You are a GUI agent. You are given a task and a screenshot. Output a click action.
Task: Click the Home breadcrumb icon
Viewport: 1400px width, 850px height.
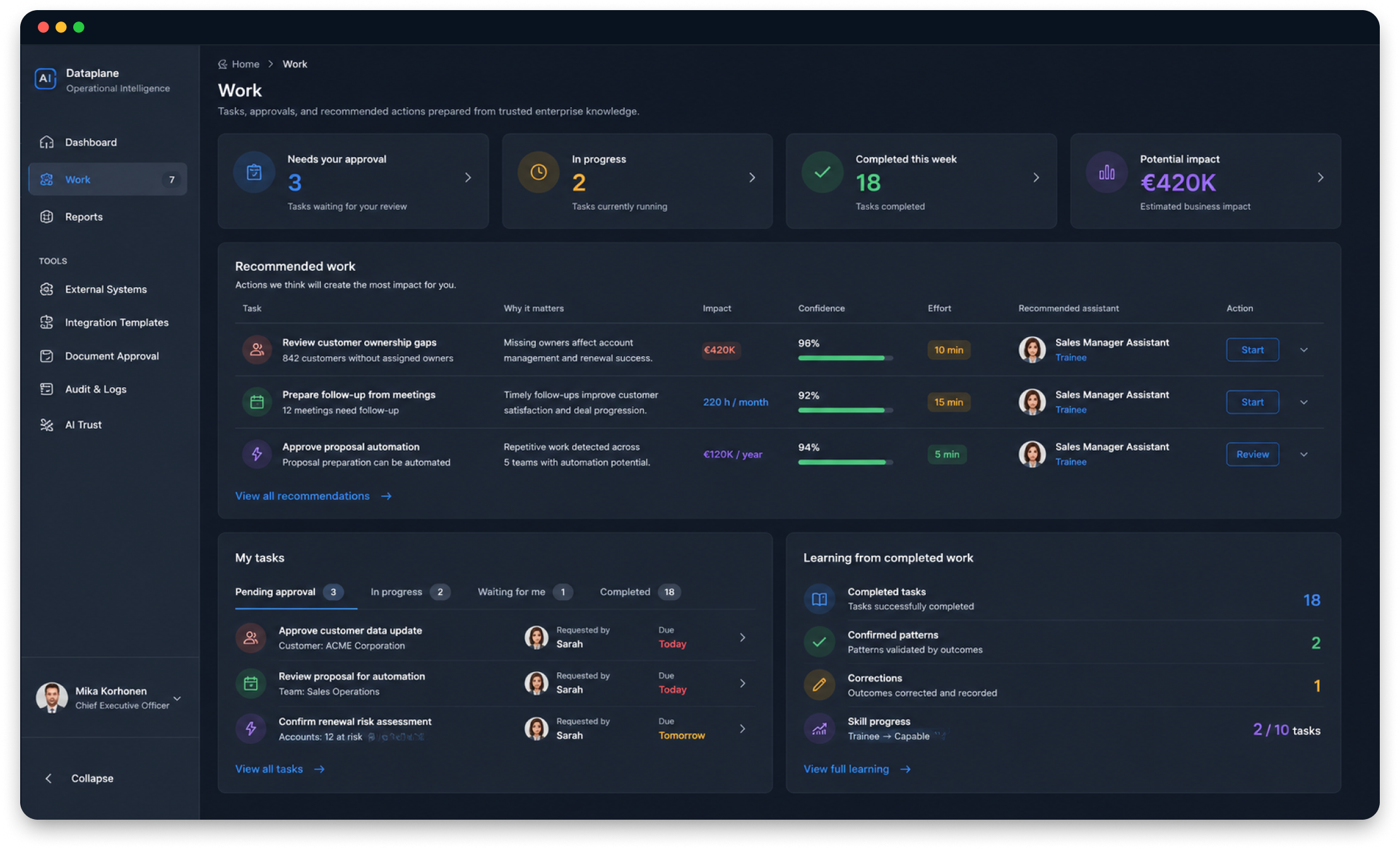(x=223, y=64)
